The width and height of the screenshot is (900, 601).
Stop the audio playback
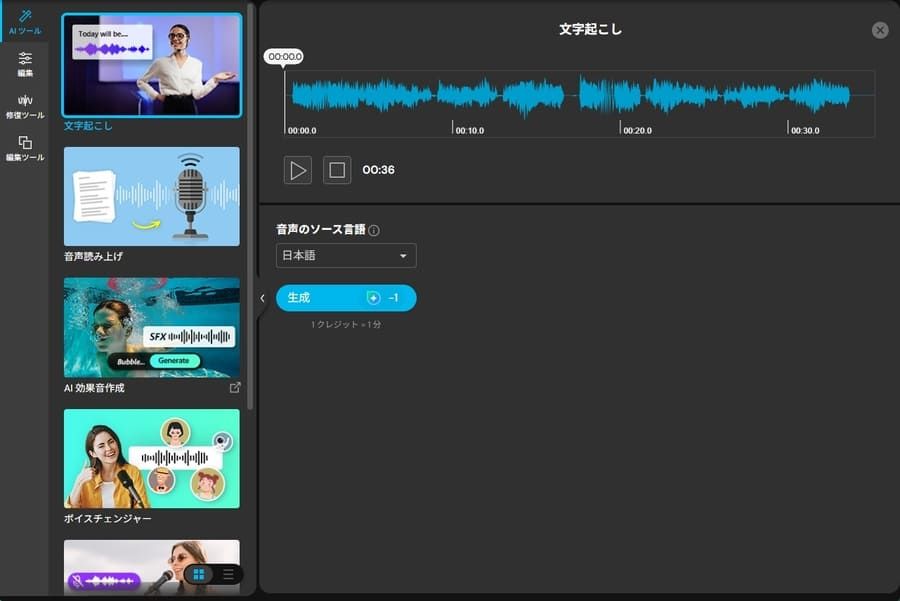click(337, 170)
